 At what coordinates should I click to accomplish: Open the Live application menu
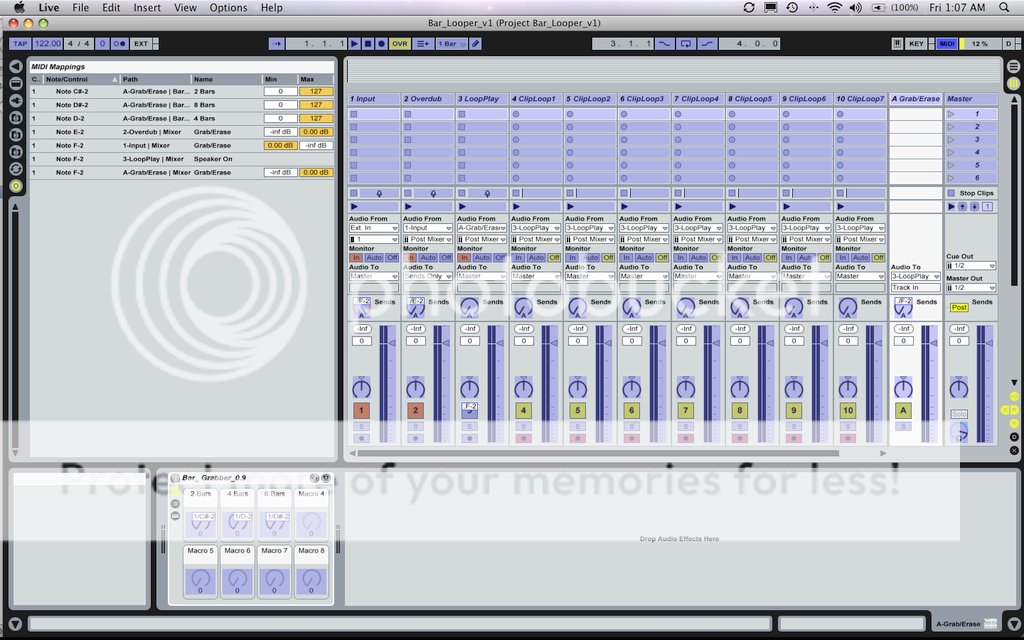(x=48, y=8)
